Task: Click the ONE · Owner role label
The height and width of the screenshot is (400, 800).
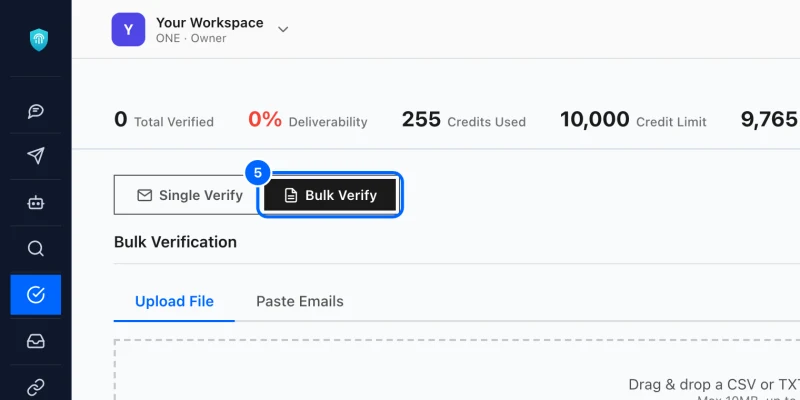Action: pos(191,38)
